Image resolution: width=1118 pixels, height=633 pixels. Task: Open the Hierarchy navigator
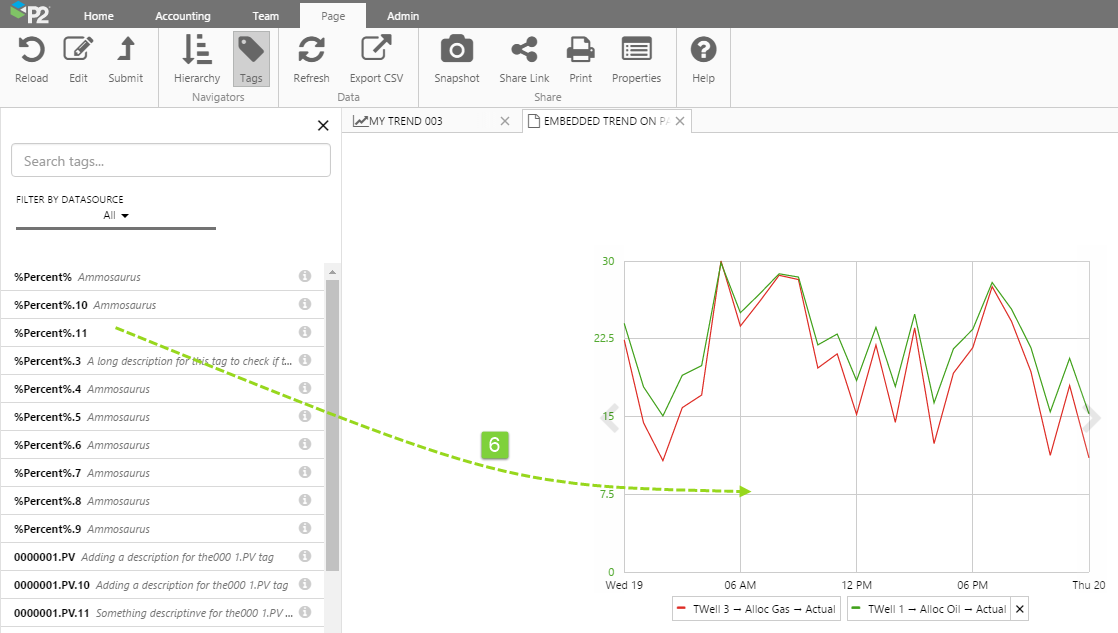(196, 50)
